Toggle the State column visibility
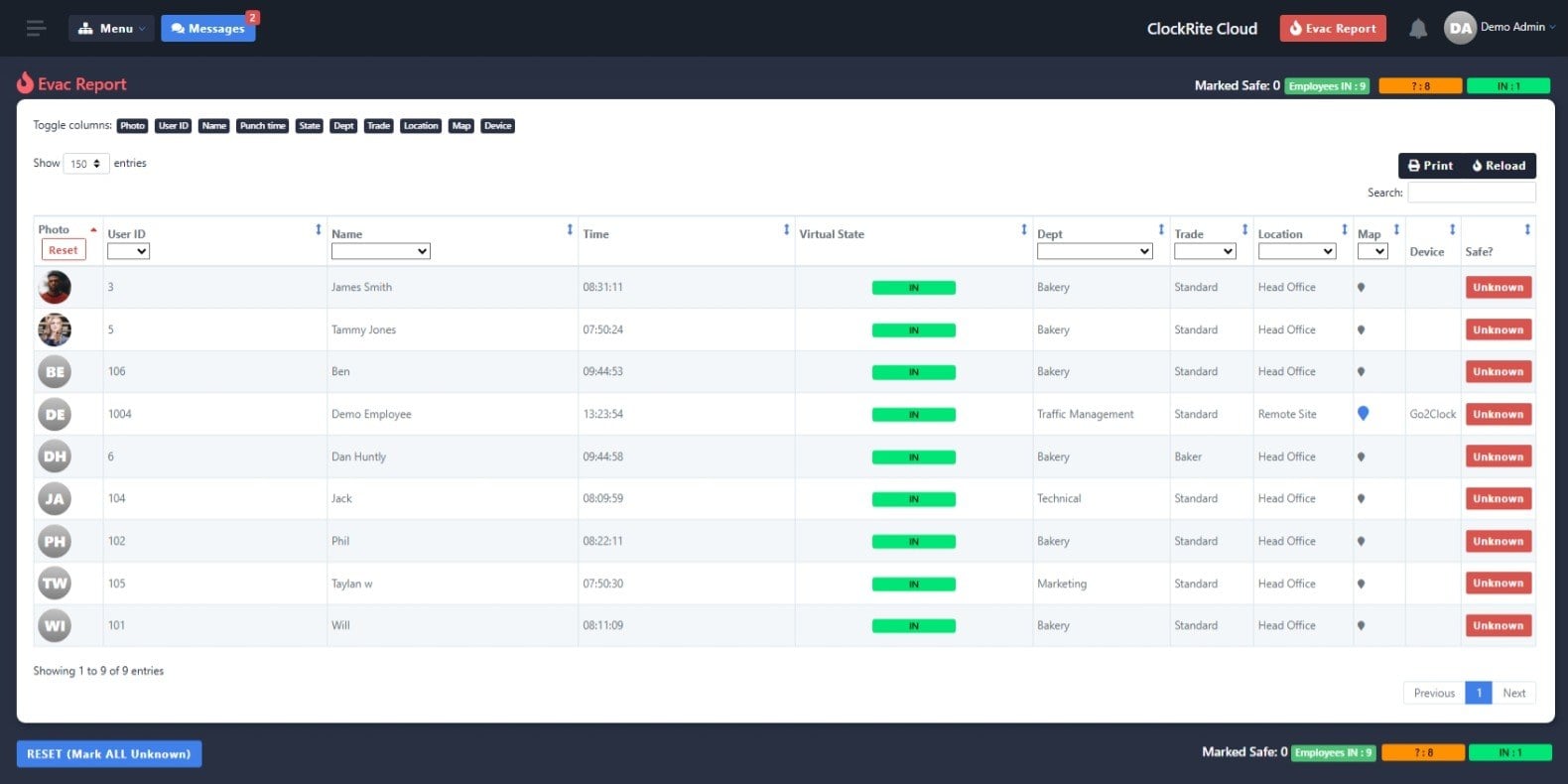Screen dimensions: 1568x784 [x=310, y=126]
